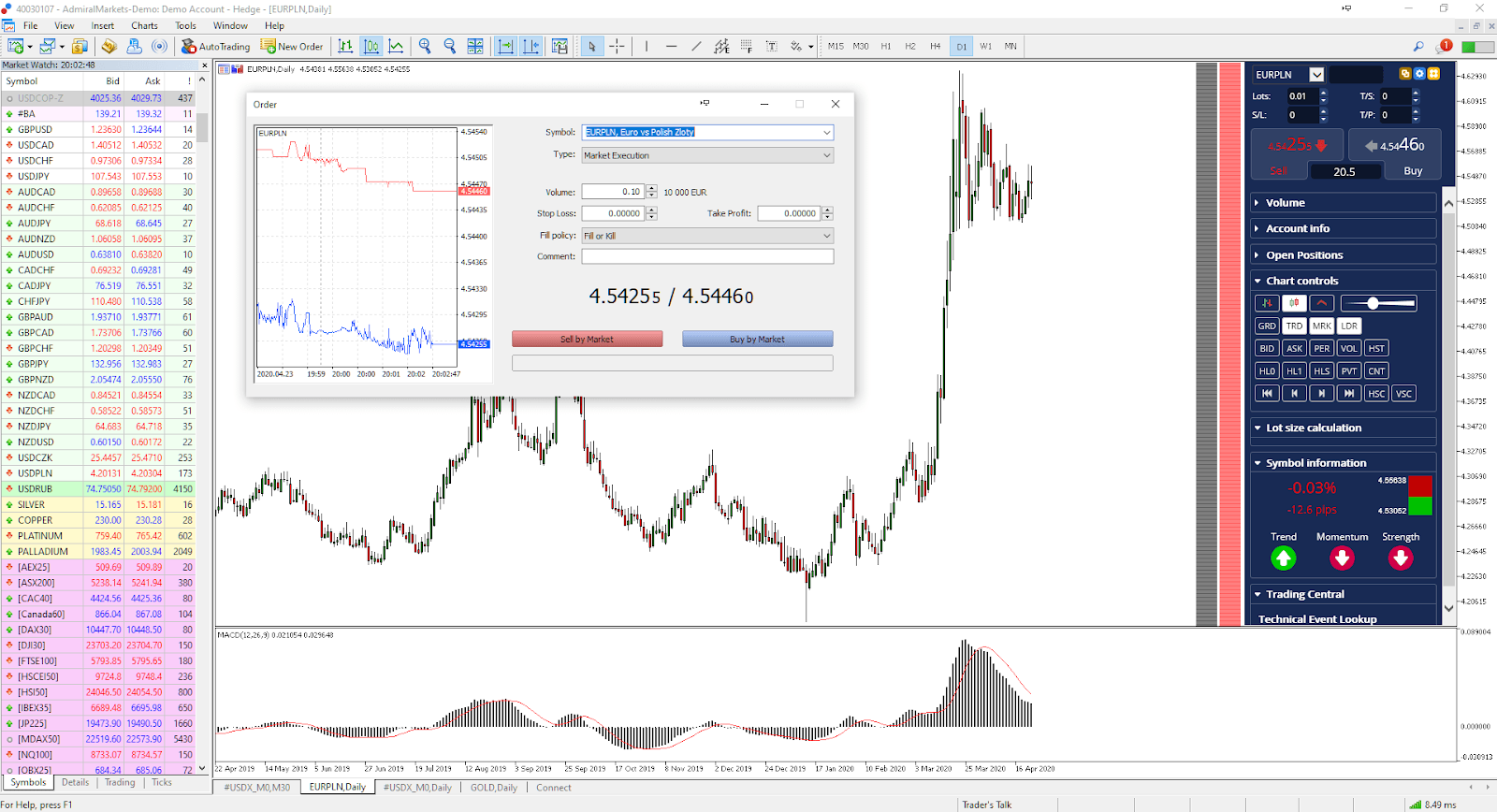Image resolution: width=1497 pixels, height=812 pixels.
Task: Click the Sell by Market button
Action: point(587,340)
